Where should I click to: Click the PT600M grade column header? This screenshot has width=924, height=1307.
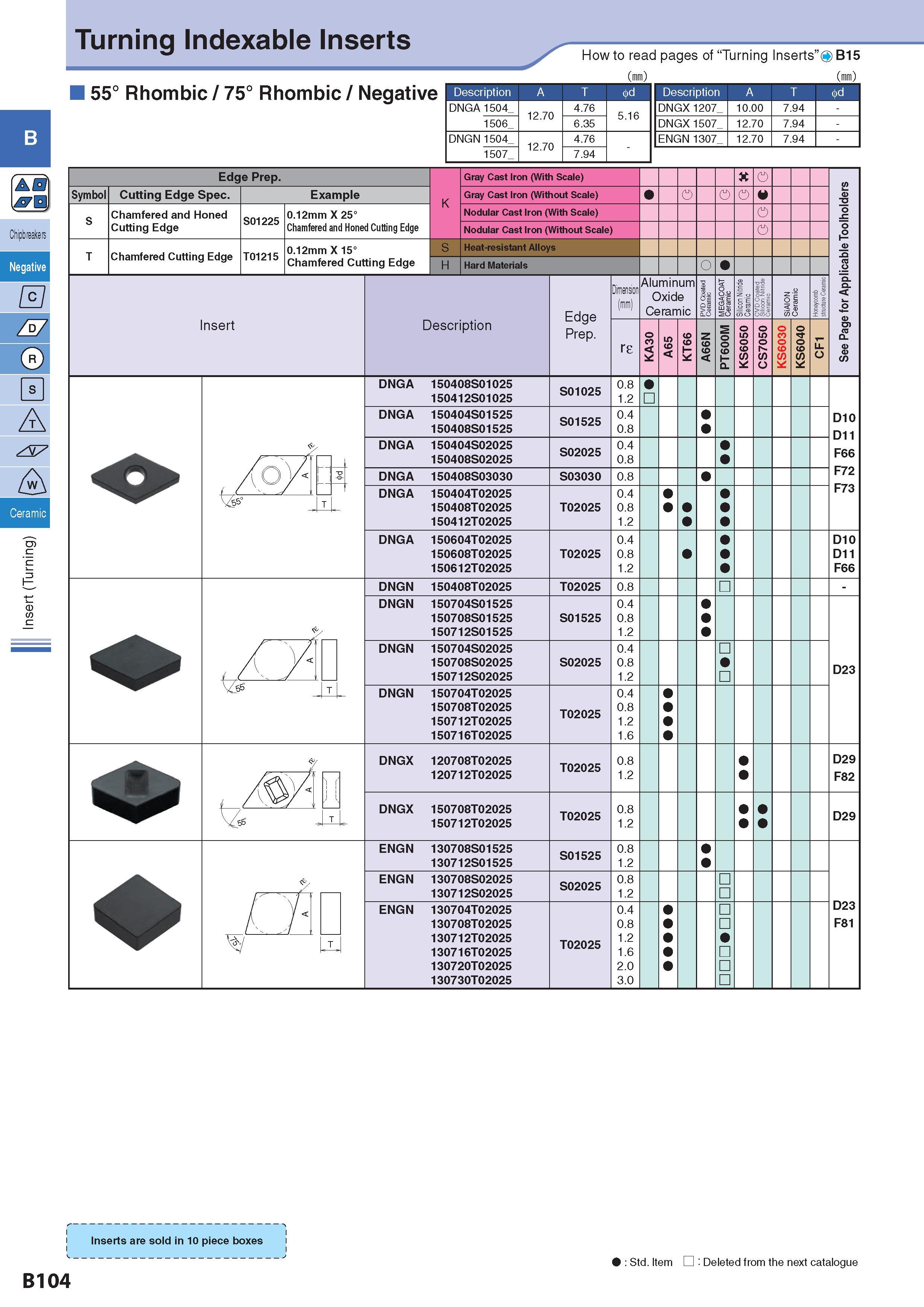point(725,346)
